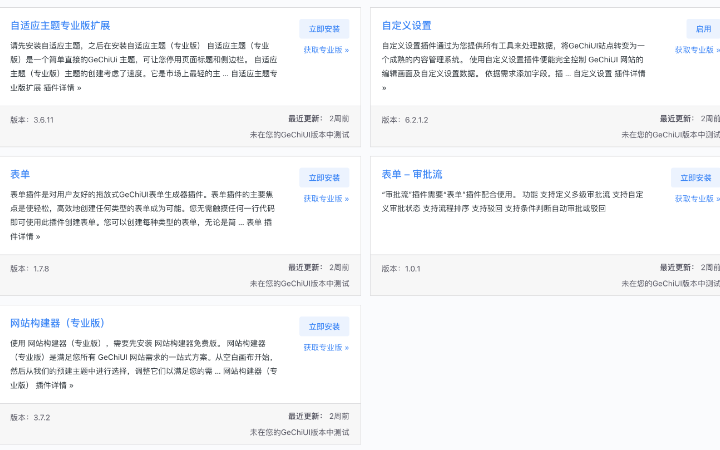Open the 表单 plugin title link
This screenshot has width=720, height=450.
(x=20, y=174)
